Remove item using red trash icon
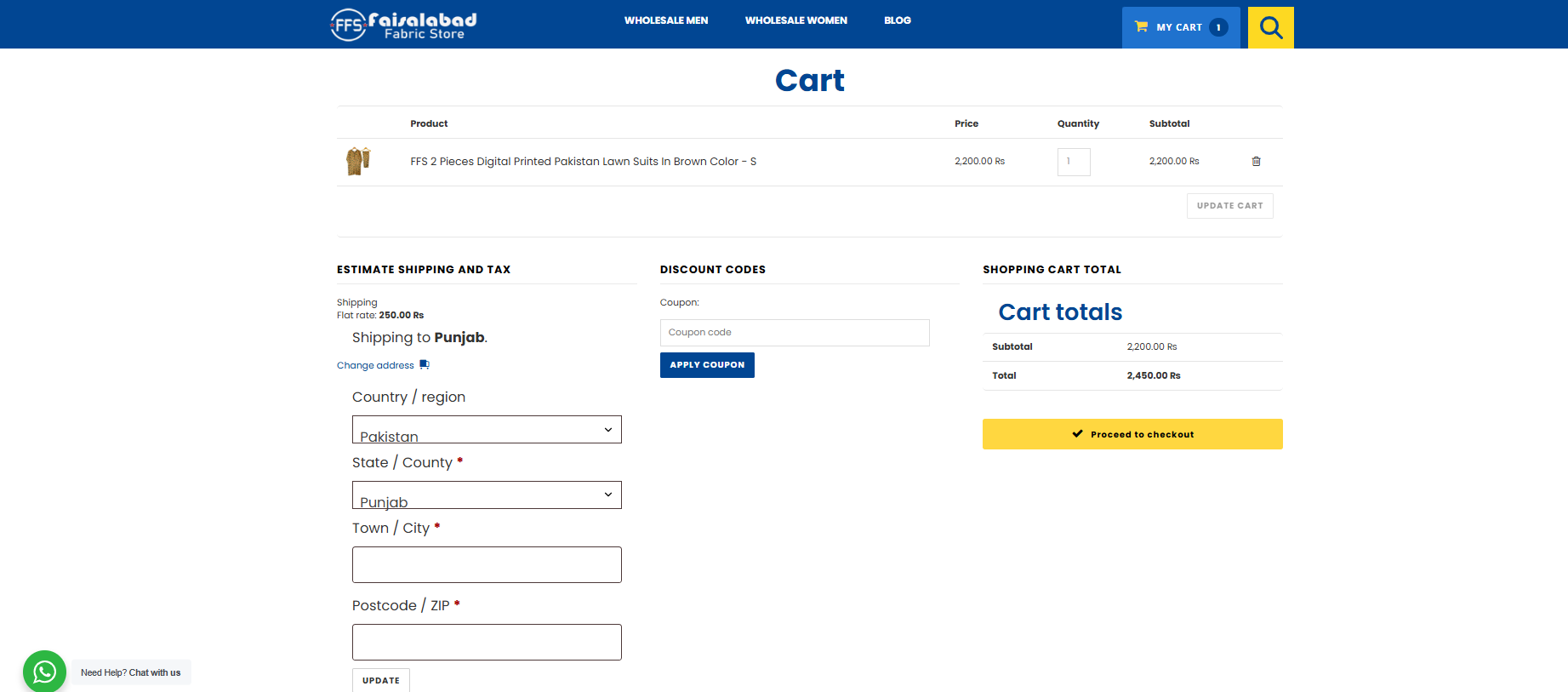The height and width of the screenshot is (692, 1568). point(1256,162)
